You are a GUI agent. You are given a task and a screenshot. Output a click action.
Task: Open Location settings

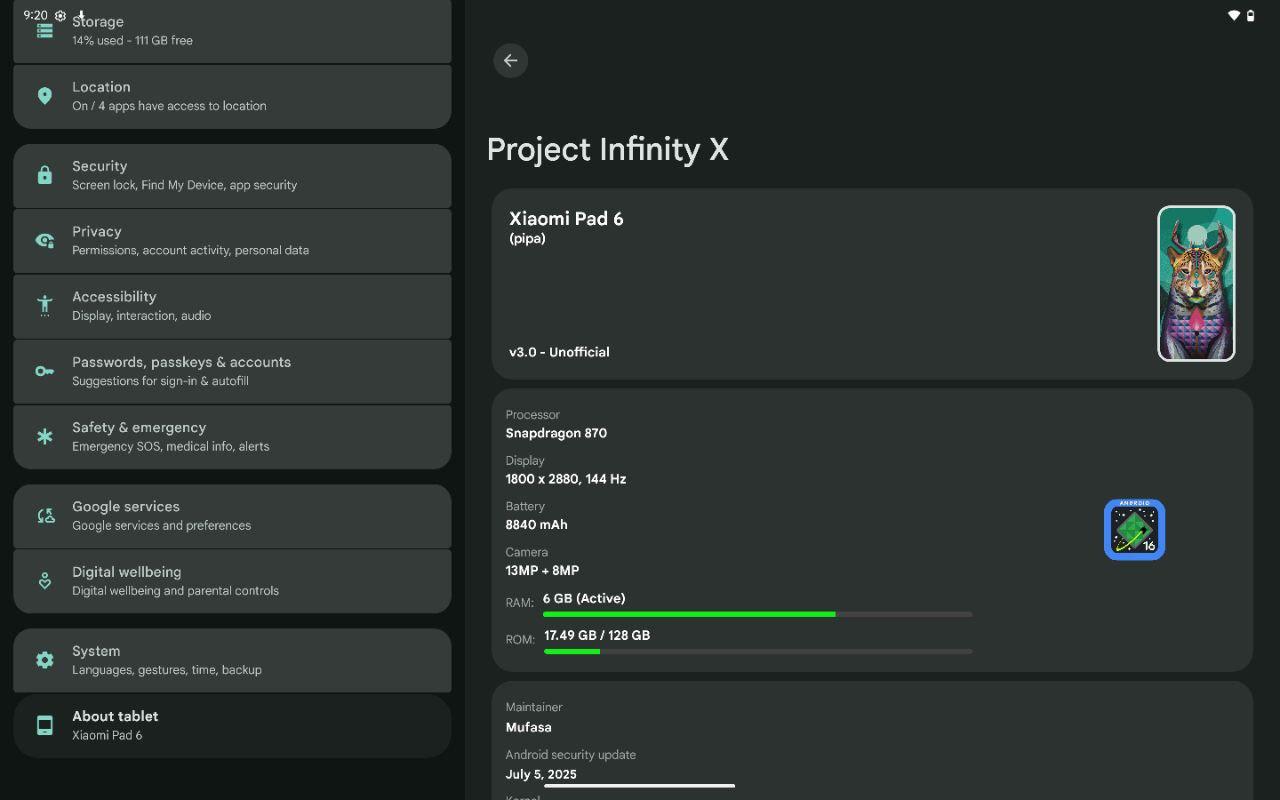pos(232,96)
